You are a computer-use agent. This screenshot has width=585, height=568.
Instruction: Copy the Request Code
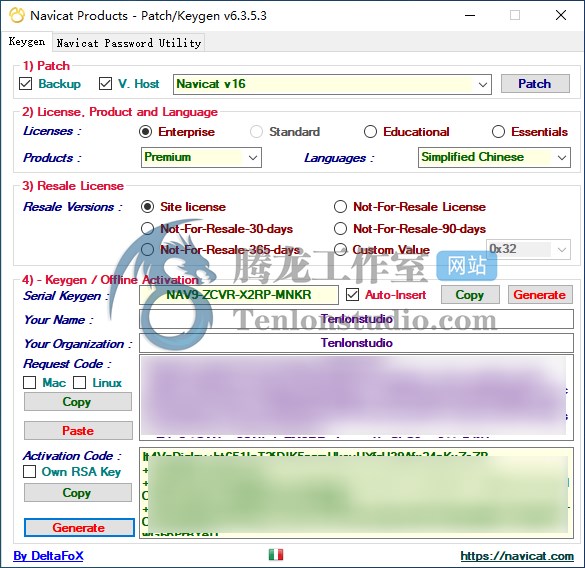(78, 402)
